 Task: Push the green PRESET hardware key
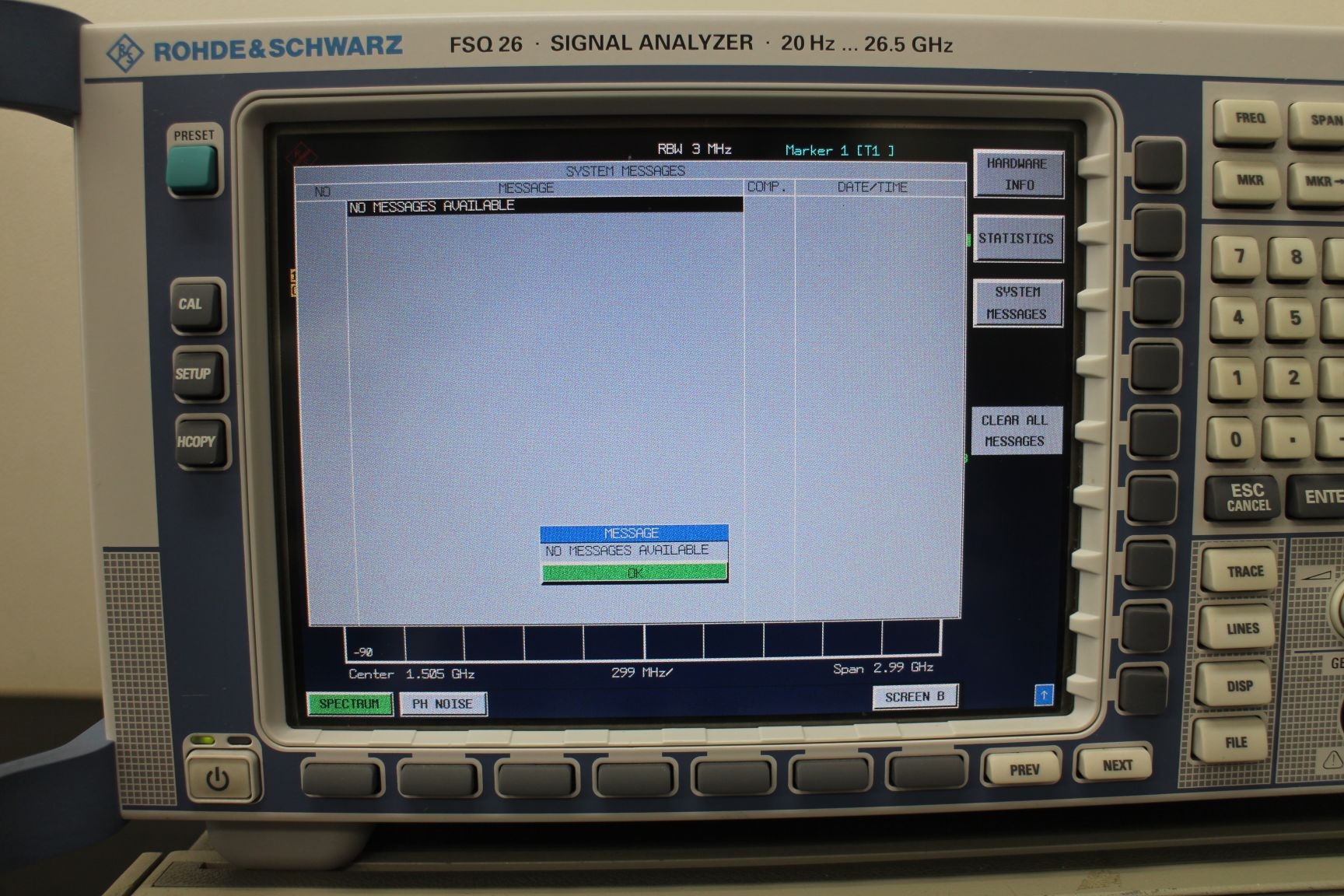coord(191,170)
